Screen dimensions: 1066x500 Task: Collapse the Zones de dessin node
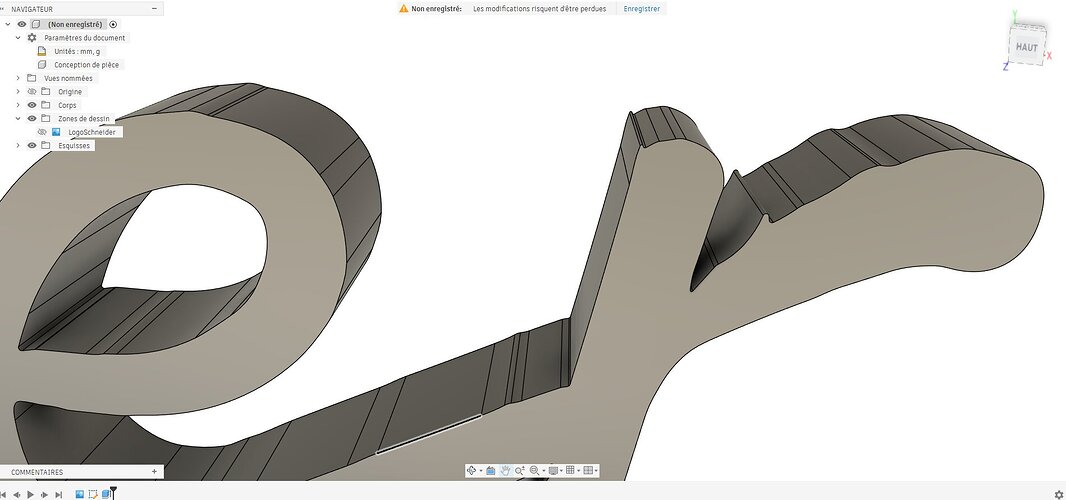pyautogui.click(x=18, y=118)
